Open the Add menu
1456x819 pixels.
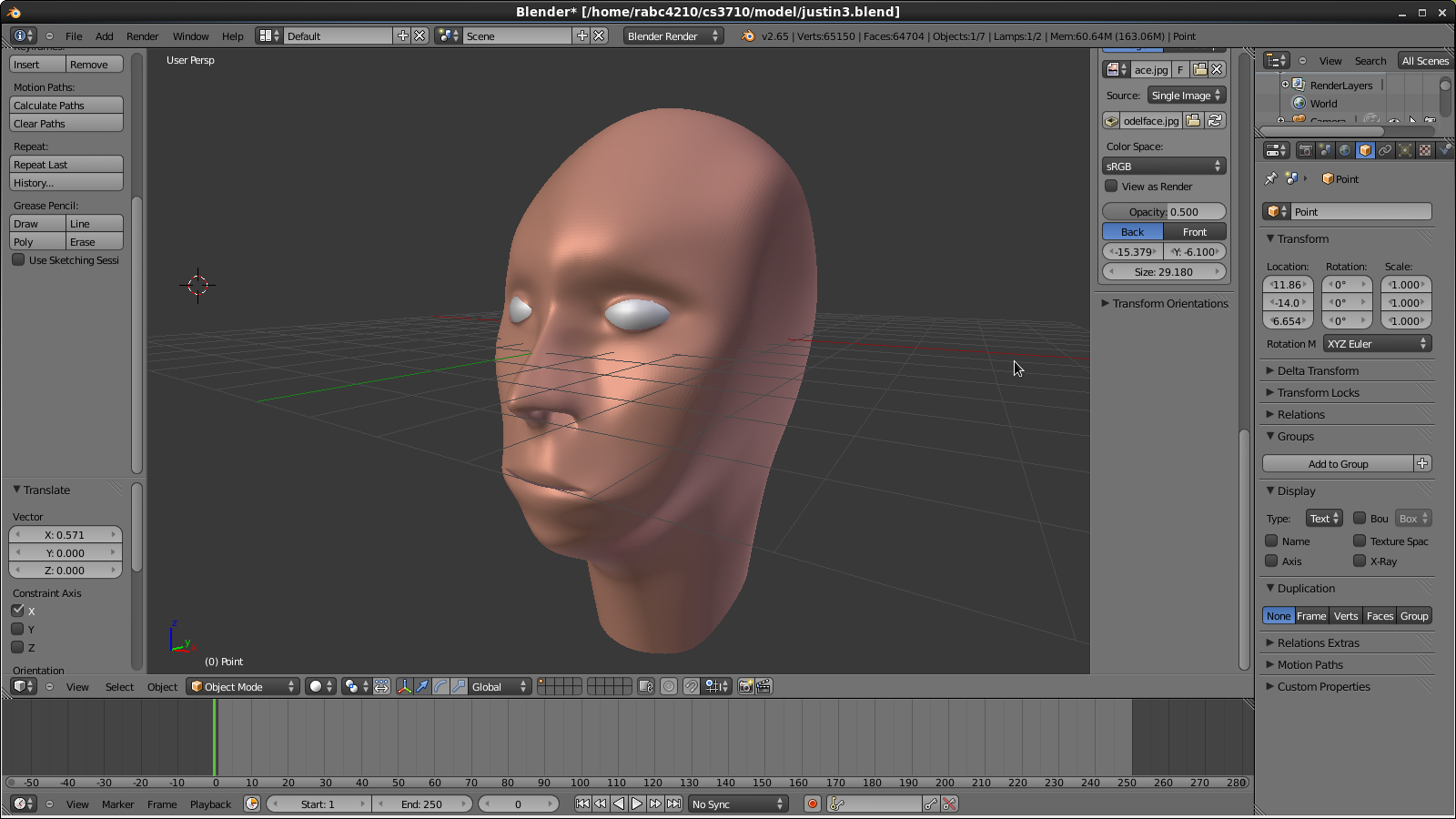(105, 36)
